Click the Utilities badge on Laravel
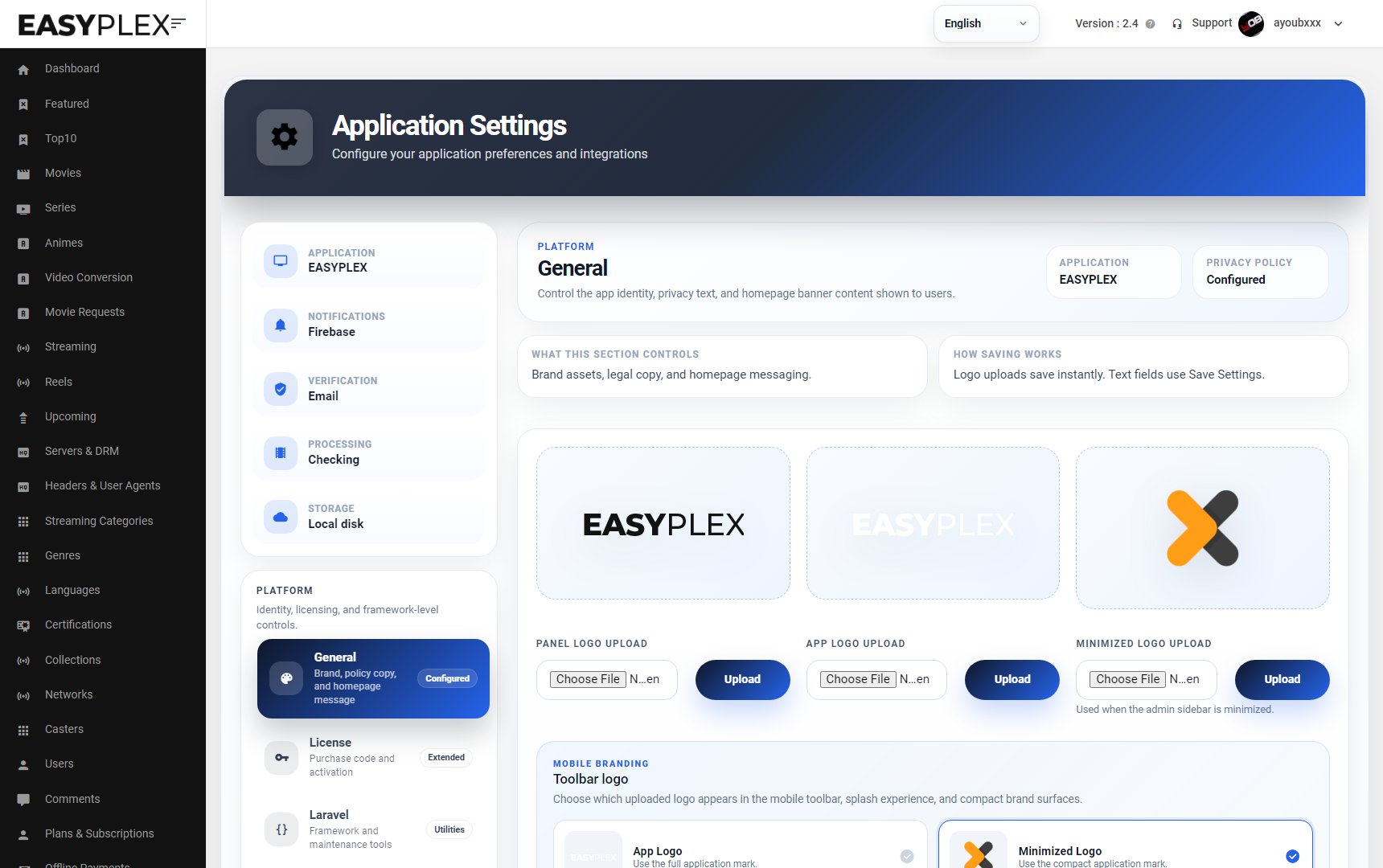1383x868 pixels. pos(449,829)
